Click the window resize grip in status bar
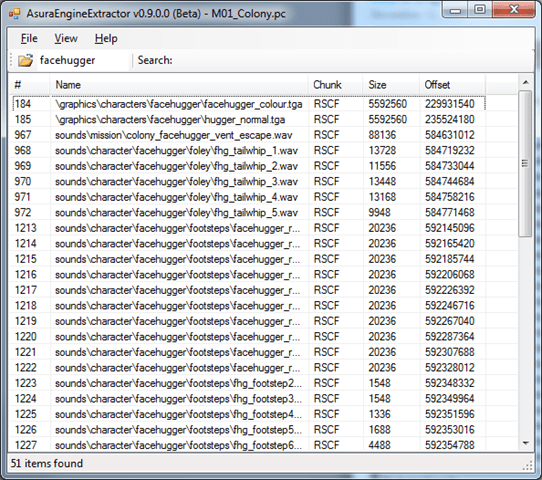This screenshot has width=542, height=480. pos(528,465)
